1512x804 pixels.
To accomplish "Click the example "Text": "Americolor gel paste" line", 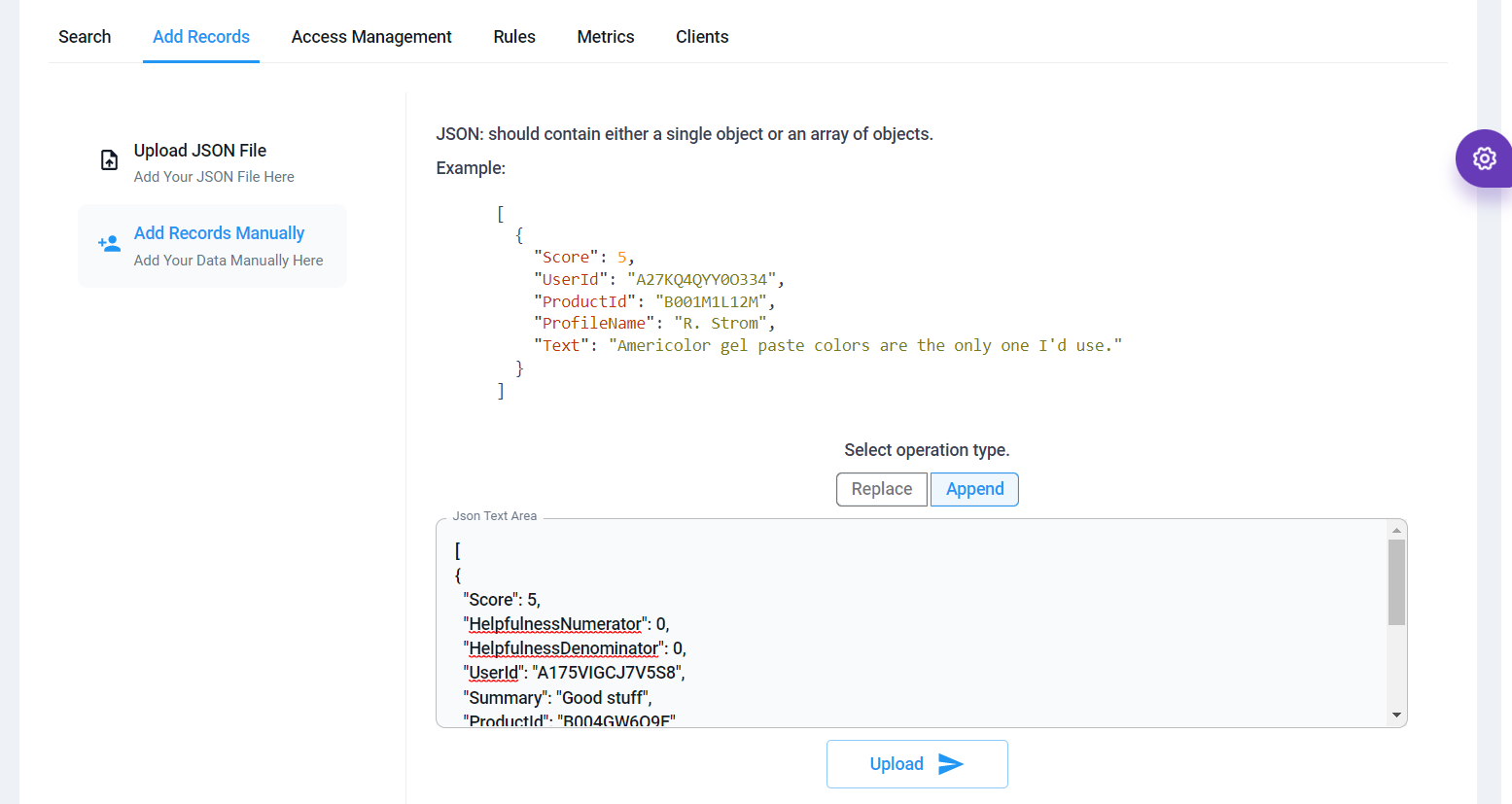I will pyautogui.click(x=827, y=345).
